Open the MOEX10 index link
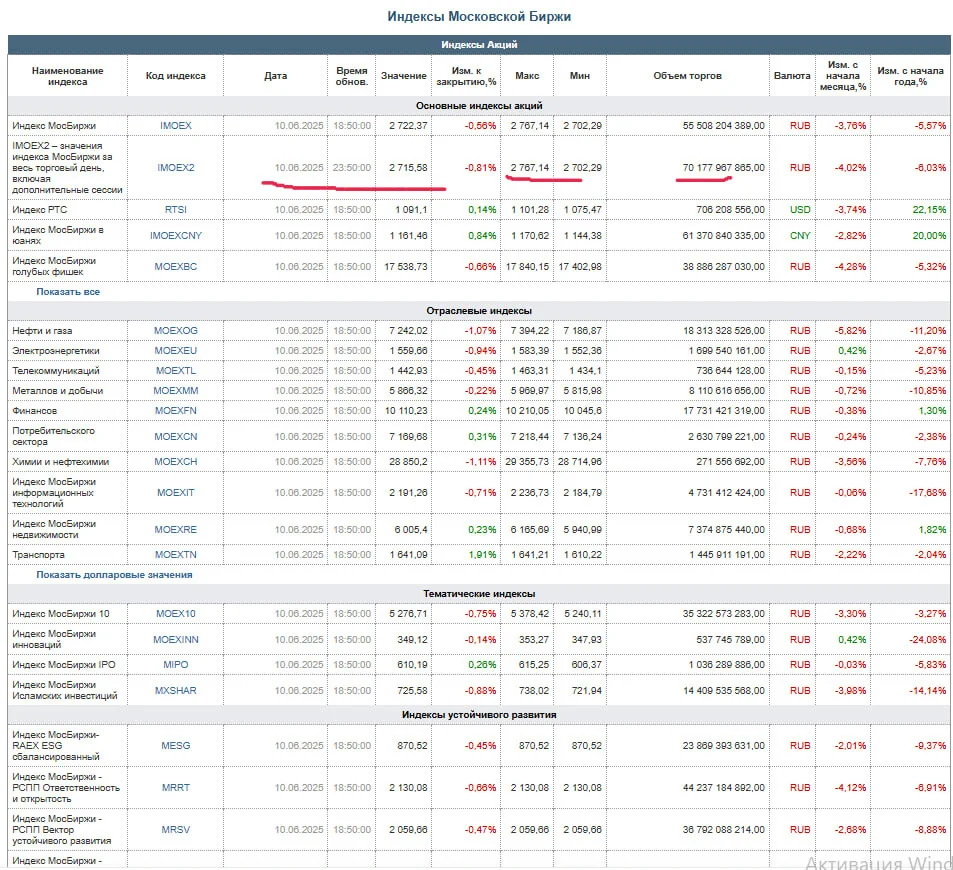 176,613
